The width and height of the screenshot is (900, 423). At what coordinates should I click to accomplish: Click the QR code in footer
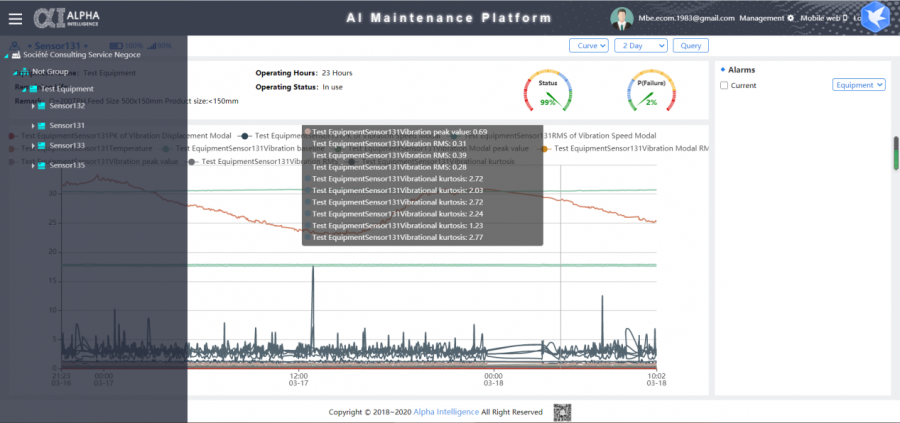click(x=562, y=412)
